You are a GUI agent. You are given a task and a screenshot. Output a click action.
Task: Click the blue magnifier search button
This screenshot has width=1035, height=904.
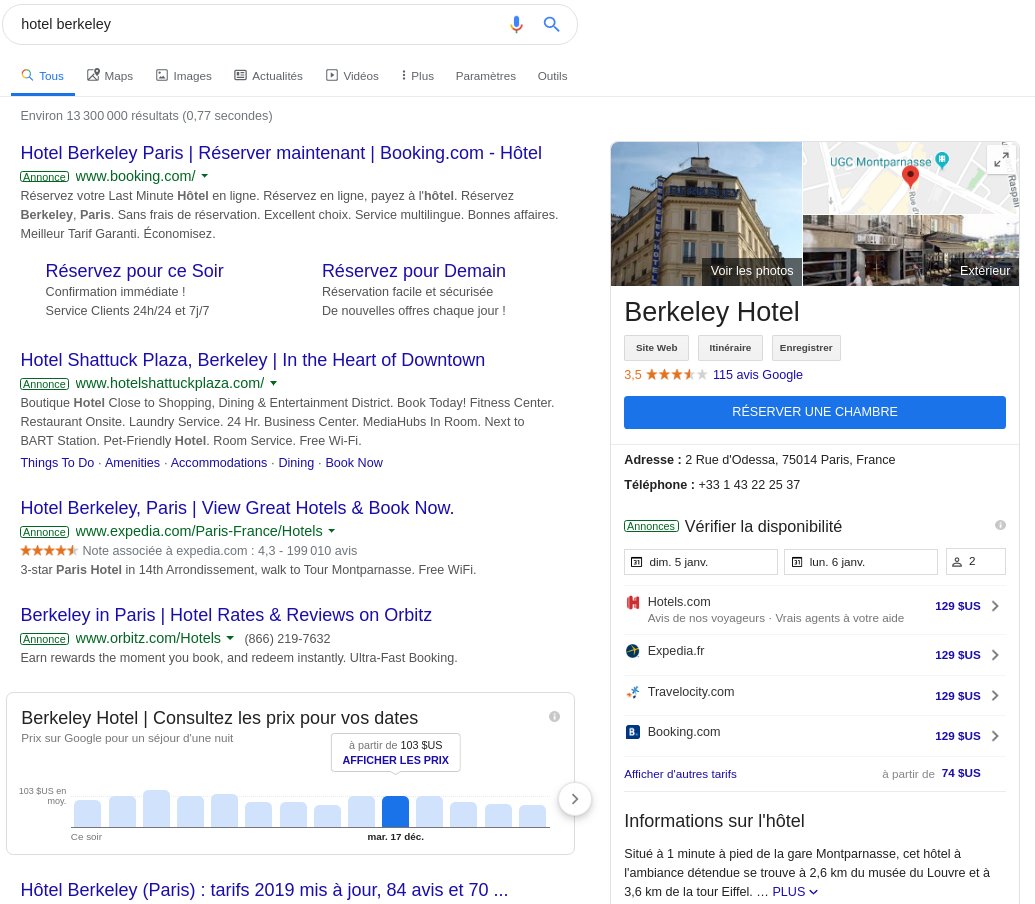[x=551, y=24]
